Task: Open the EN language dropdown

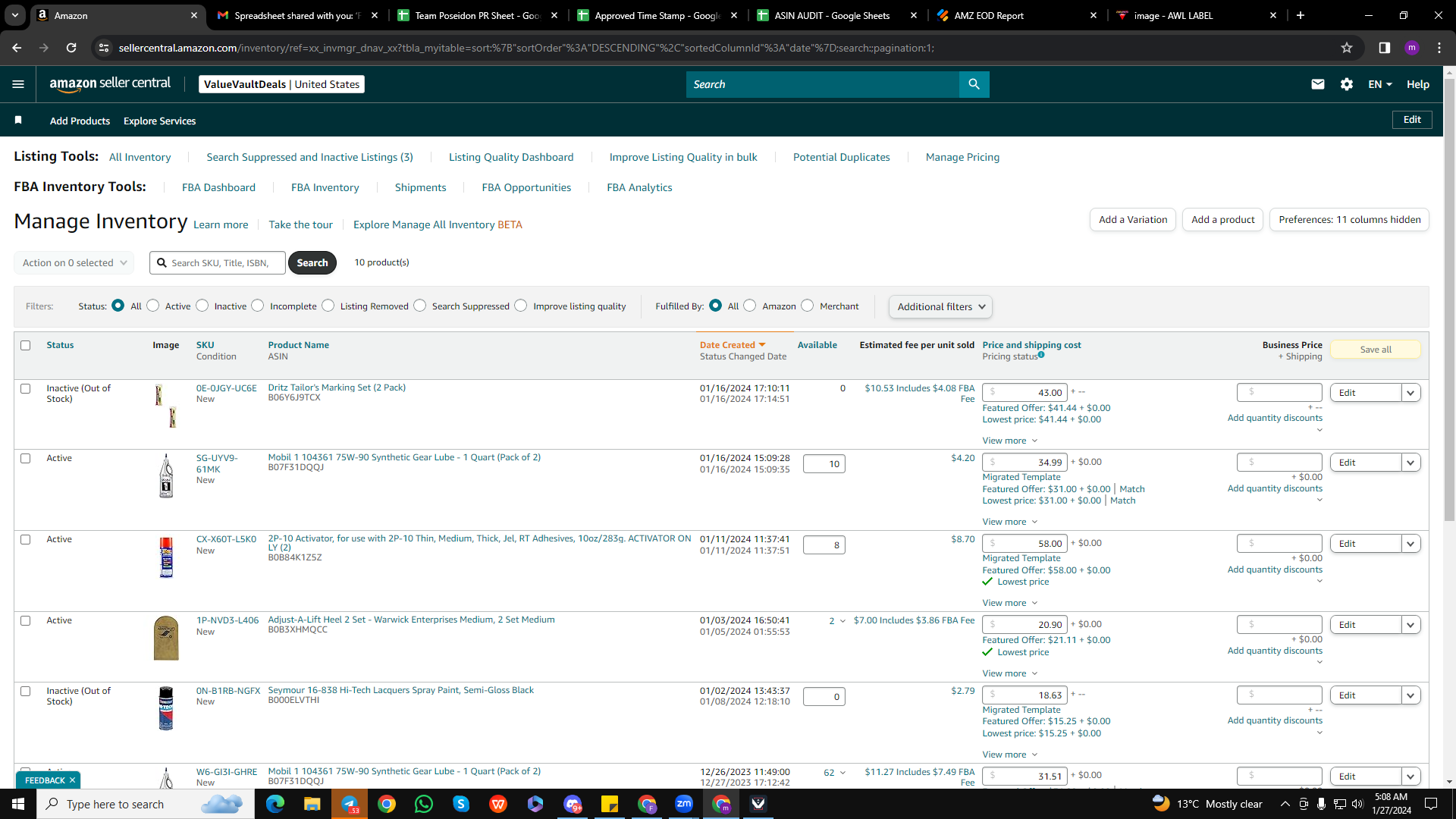Action: [1380, 84]
